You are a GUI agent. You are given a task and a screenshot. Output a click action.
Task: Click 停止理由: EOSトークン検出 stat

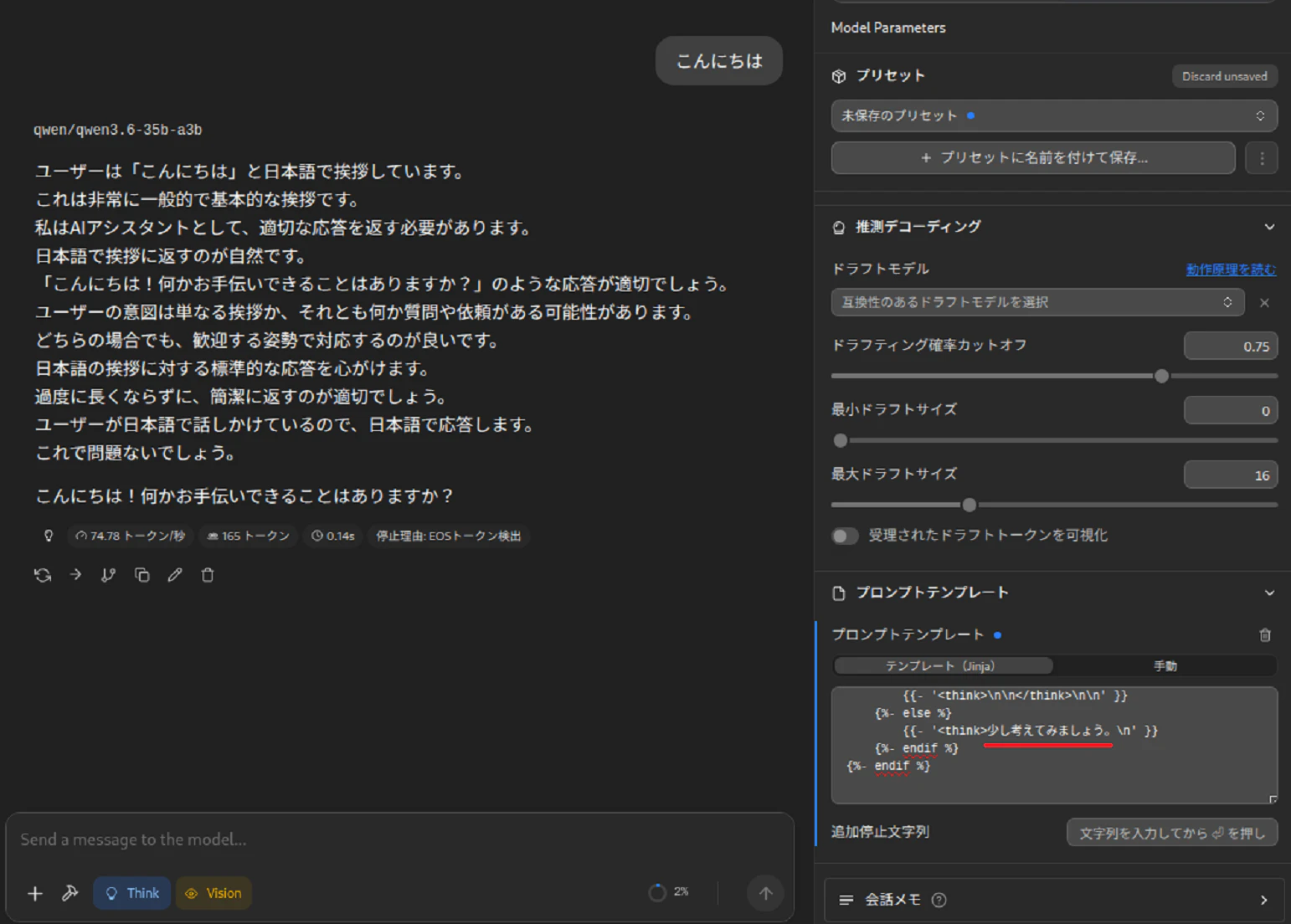(x=448, y=536)
